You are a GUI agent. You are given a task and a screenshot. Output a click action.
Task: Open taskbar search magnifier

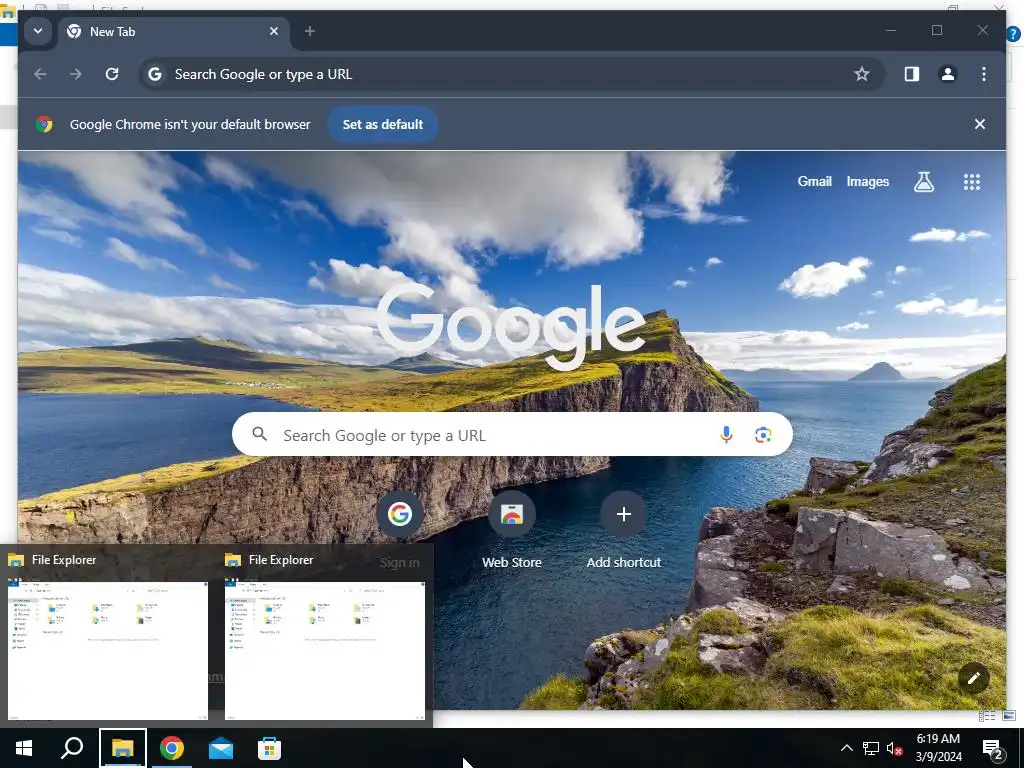tap(72, 748)
